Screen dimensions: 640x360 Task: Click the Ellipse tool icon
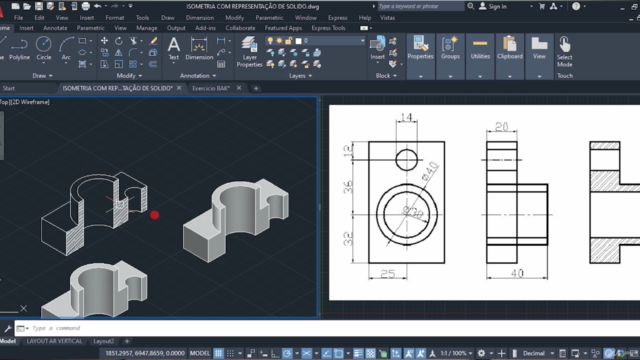click(x=82, y=53)
